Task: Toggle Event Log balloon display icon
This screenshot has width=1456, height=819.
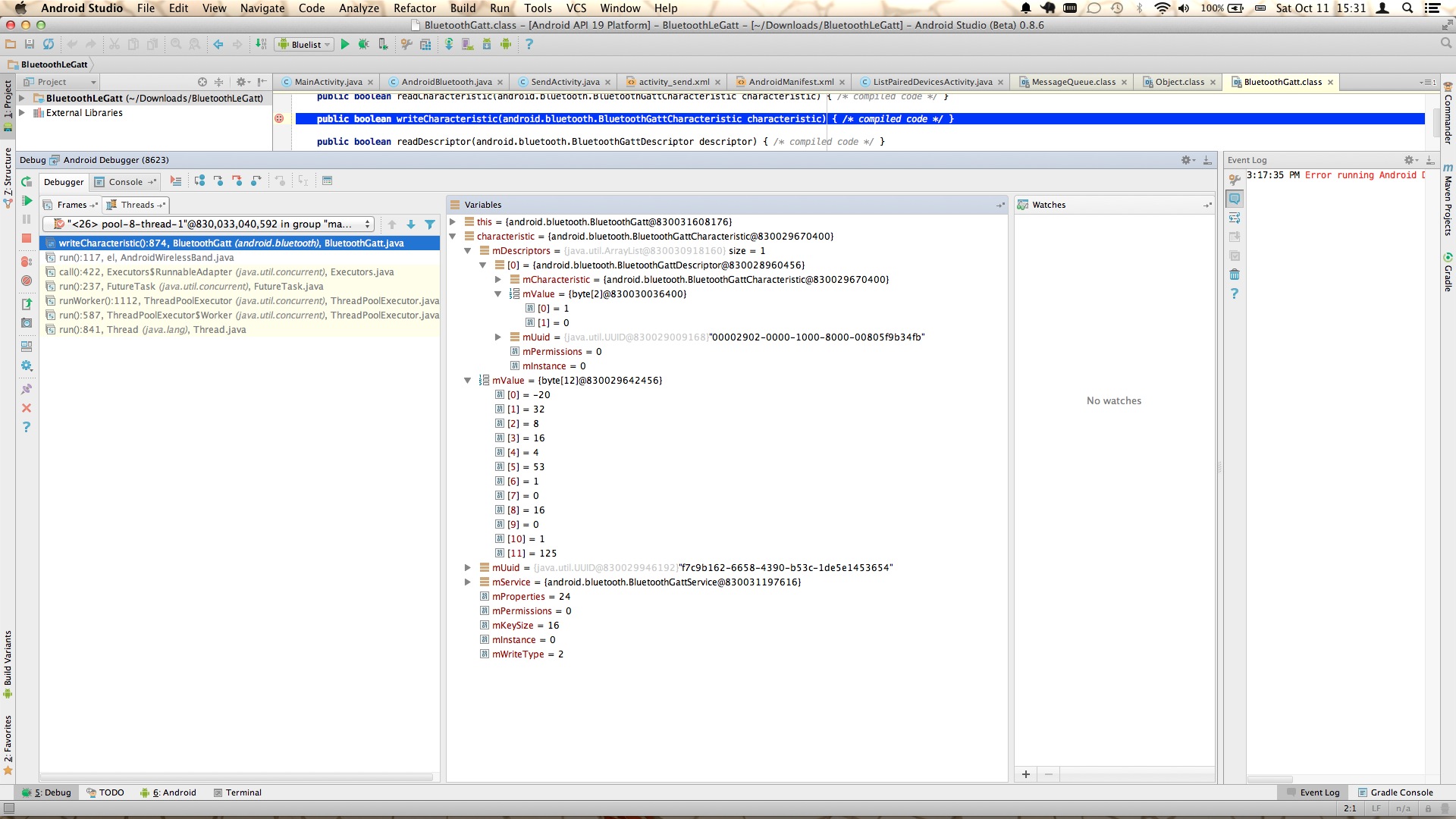Action: click(x=1235, y=199)
